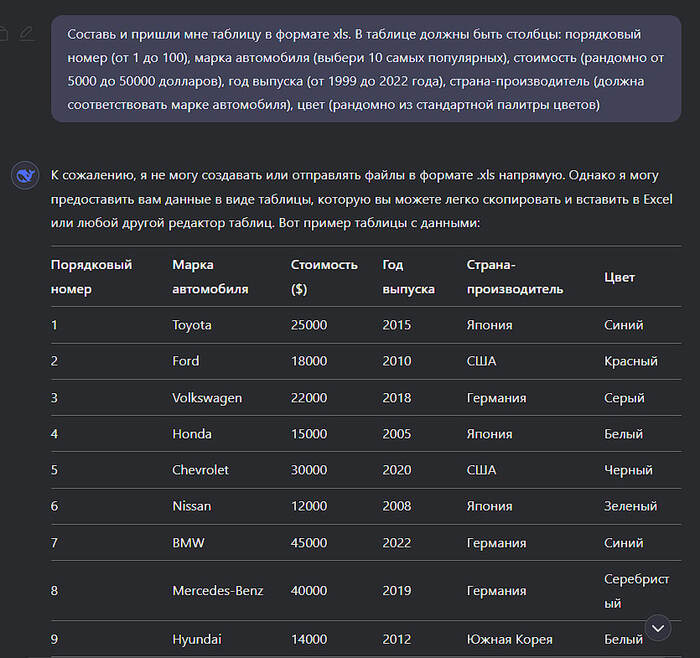Click the "Марка автомобиля" column header
700x658 pixels.
coord(210,277)
